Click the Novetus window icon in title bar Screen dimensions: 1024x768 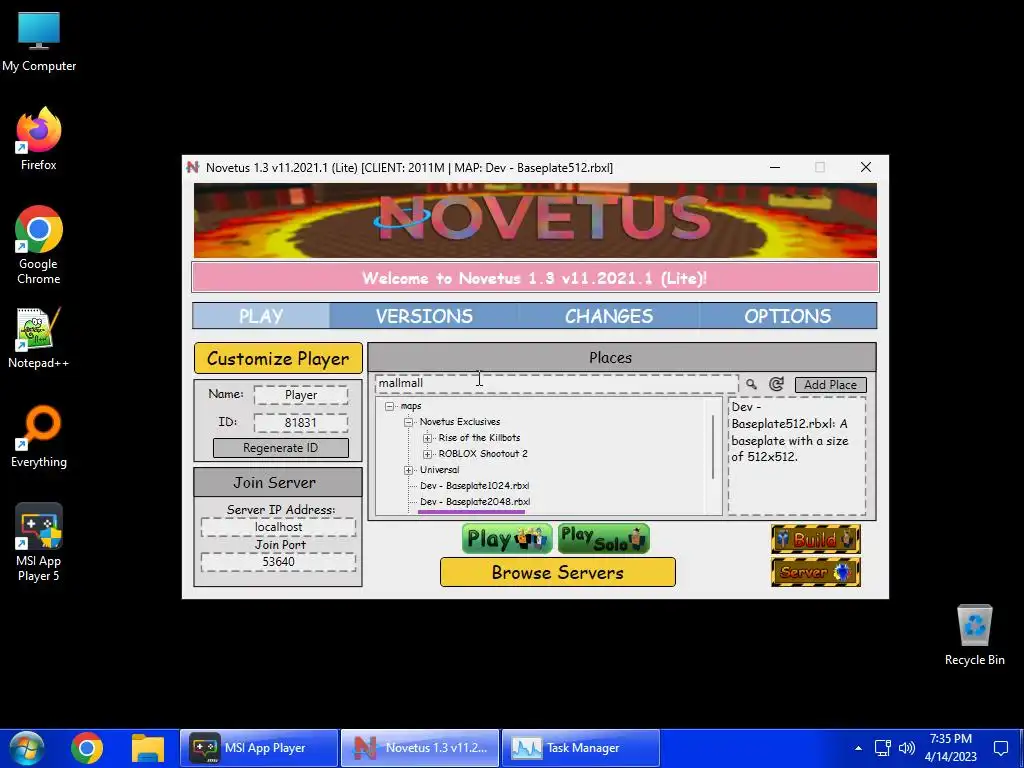click(193, 167)
